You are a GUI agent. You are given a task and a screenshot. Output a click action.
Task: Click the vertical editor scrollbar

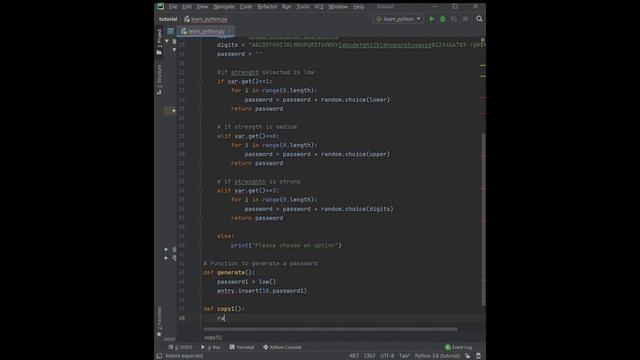[483, 220]
